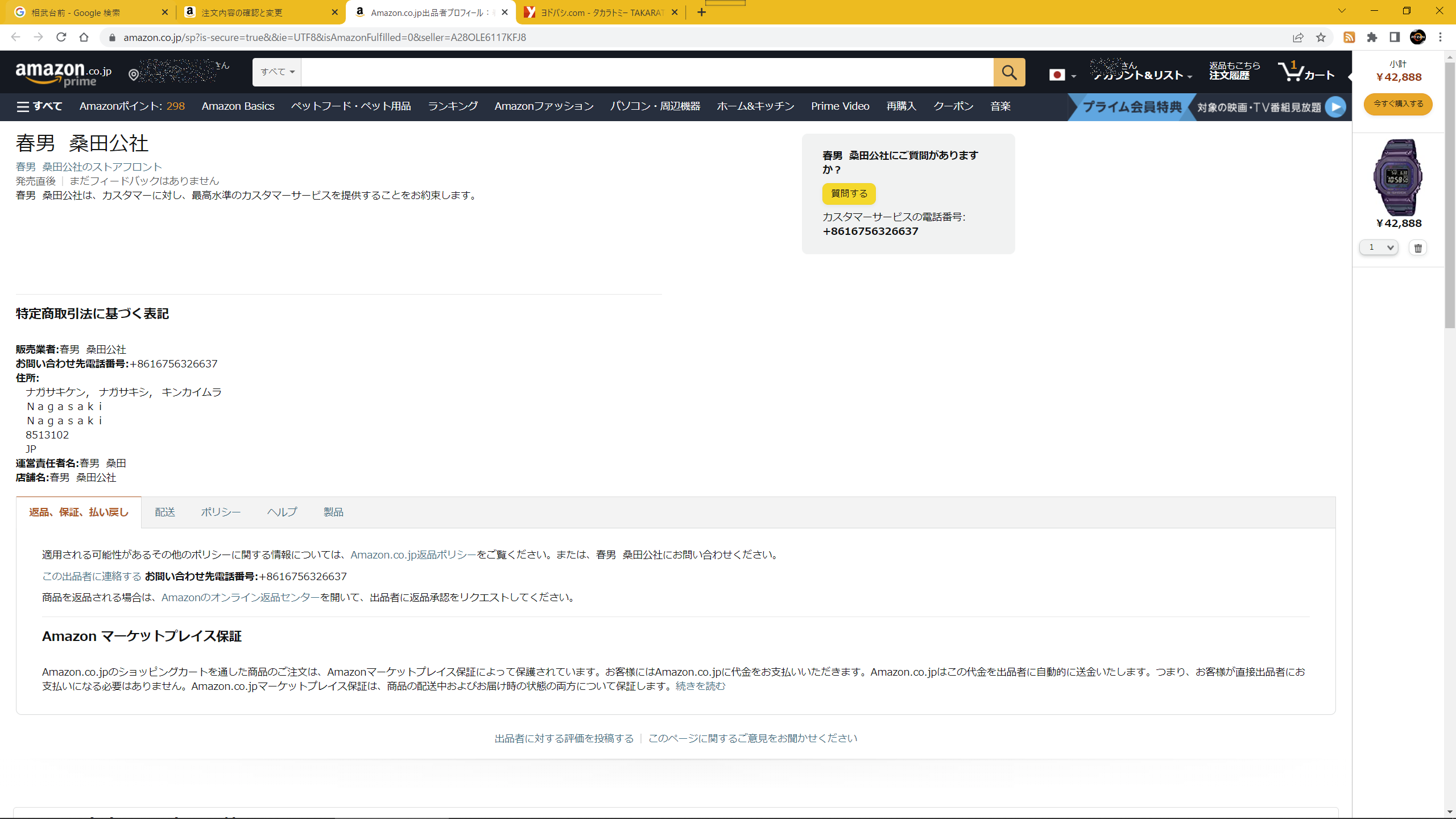Open the Chrome profile avatar
Screen dimensions: 1456x819
tap(1418, 38)
